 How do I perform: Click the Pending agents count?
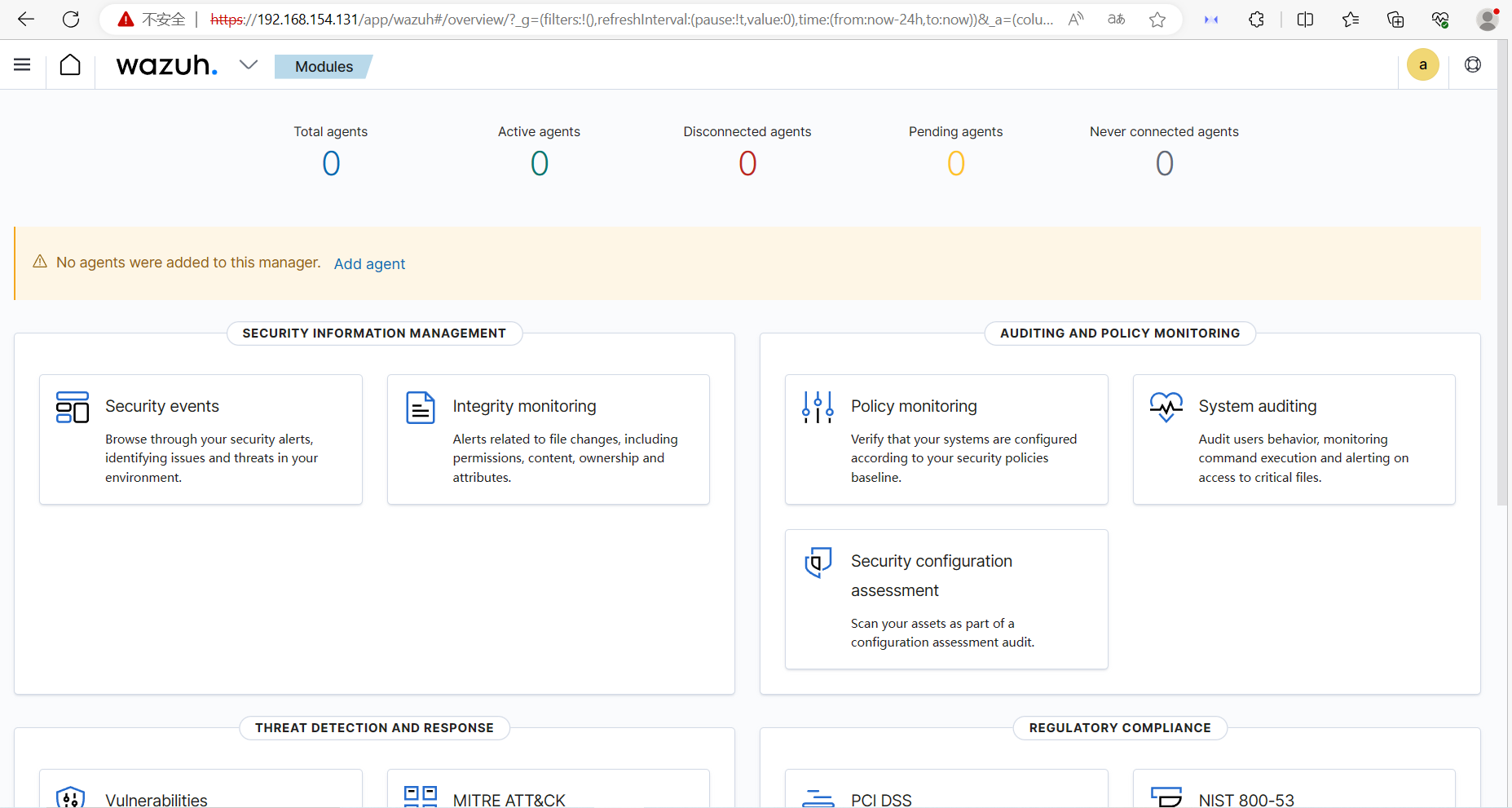point(956,164)
